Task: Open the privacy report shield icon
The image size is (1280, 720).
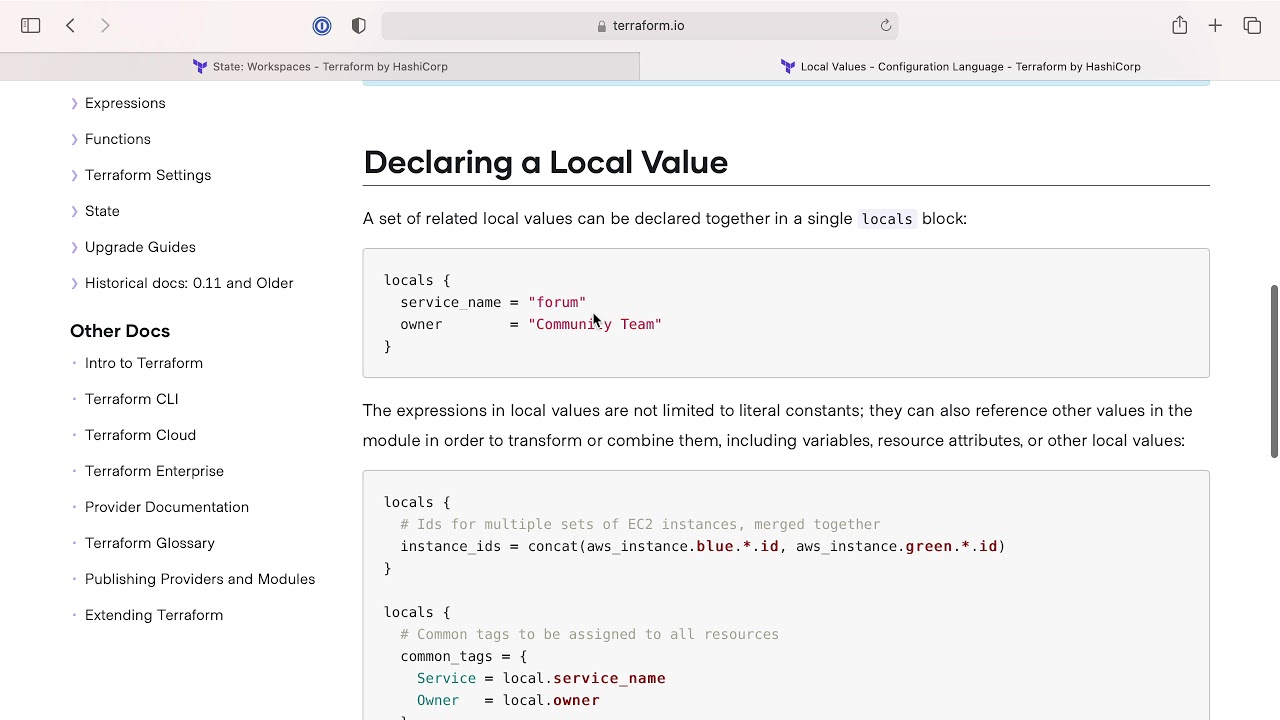Action: pyautogui.click(x=359, y=26)
